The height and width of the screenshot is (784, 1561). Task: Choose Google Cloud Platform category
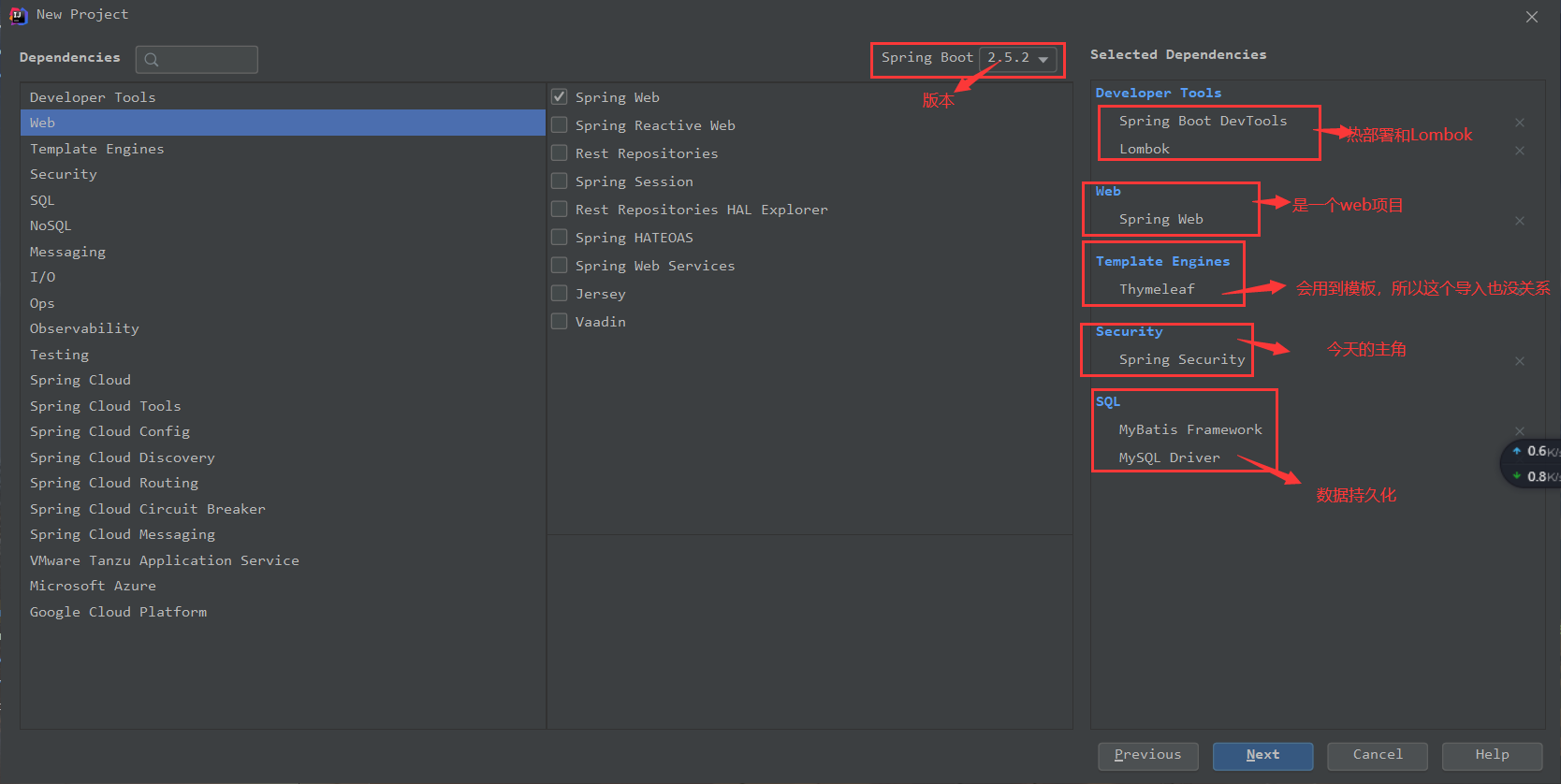tap(283, 612)
